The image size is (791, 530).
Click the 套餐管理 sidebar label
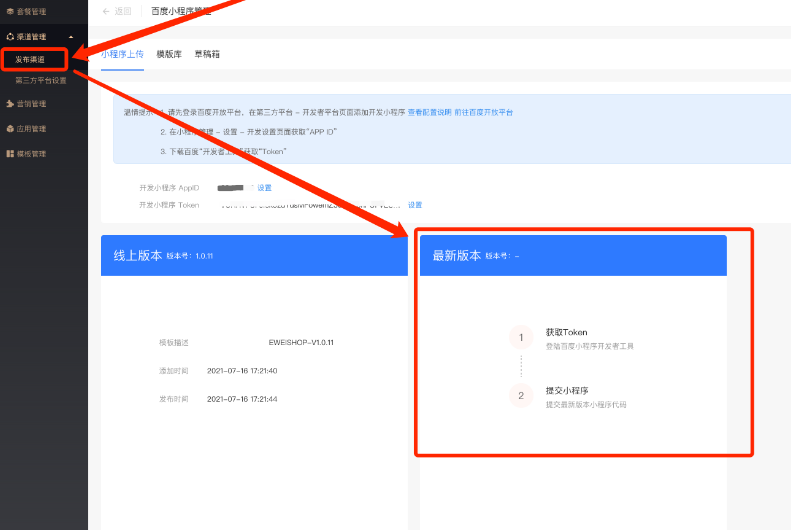(x=31, y=11)
